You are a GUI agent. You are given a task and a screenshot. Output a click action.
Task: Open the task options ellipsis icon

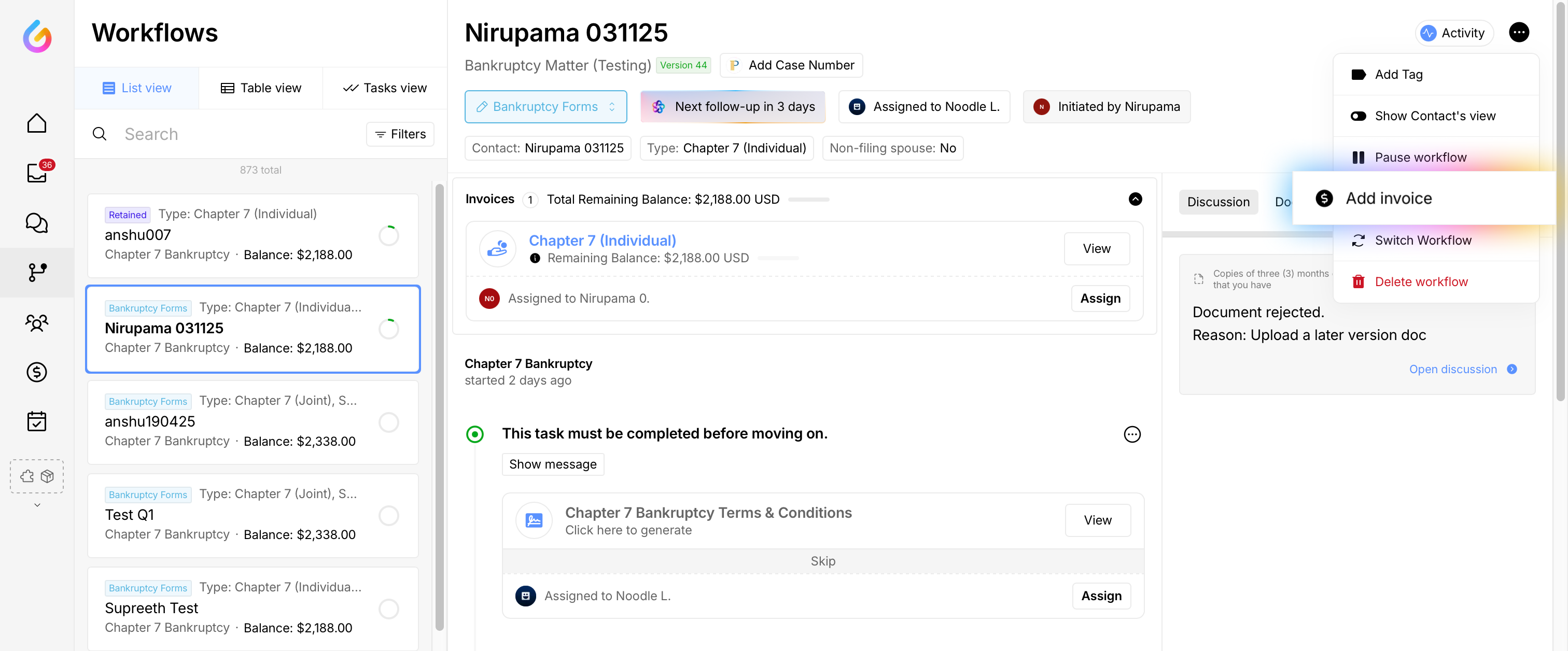(x=1131, y=434)
